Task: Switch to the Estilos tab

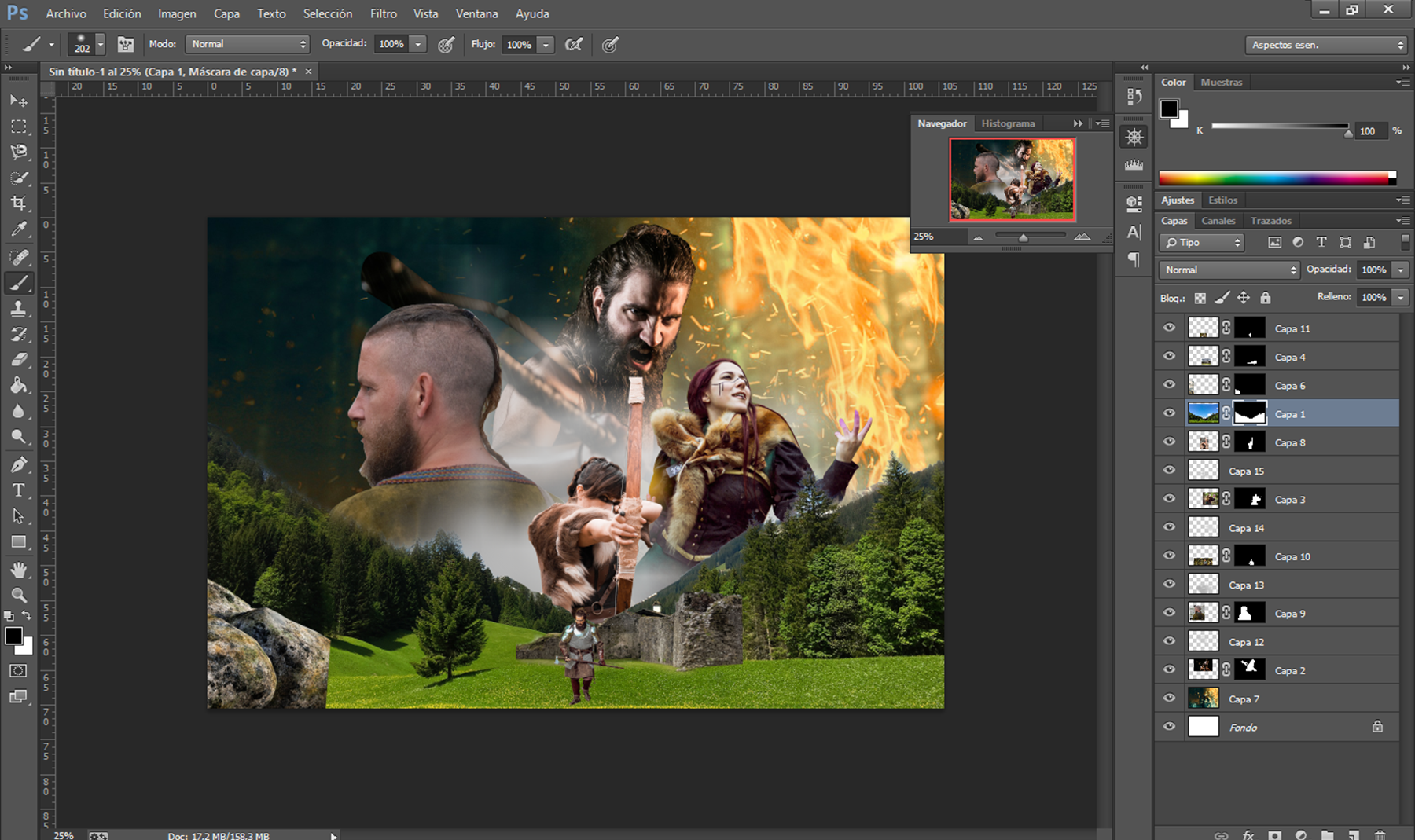Action: [x=1222, y=200]
